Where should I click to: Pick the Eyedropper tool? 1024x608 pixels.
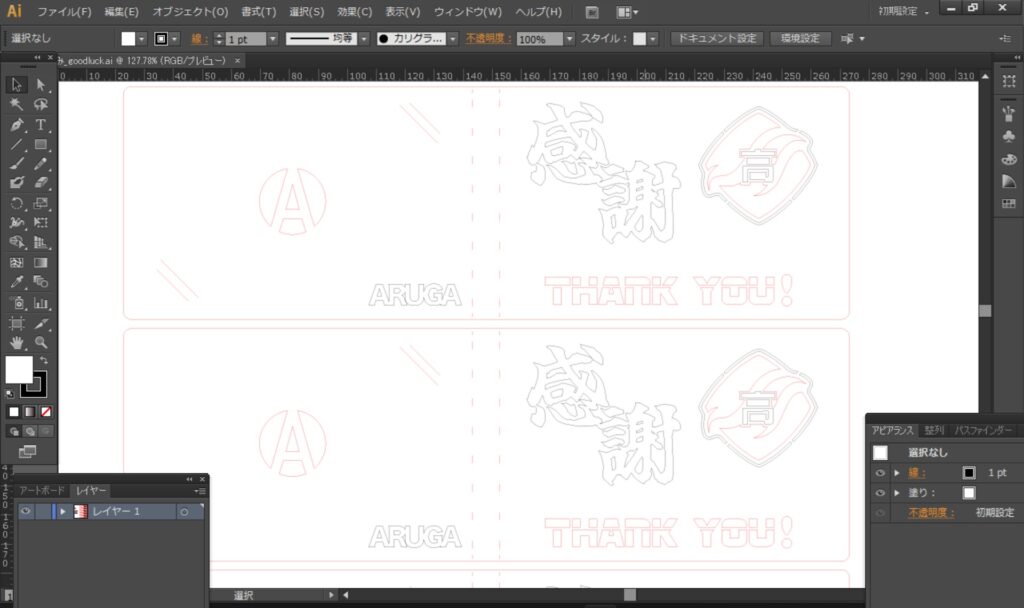pyautogui.click(x=17, y=282)
